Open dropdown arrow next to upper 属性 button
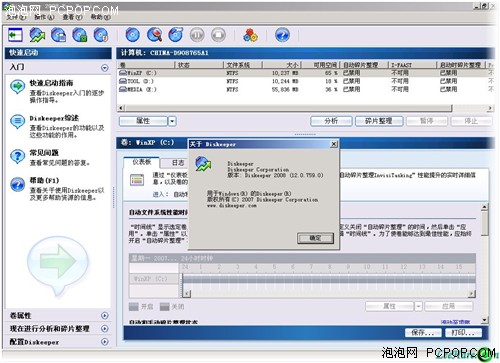The image size is (500, 363). (172, 121)
